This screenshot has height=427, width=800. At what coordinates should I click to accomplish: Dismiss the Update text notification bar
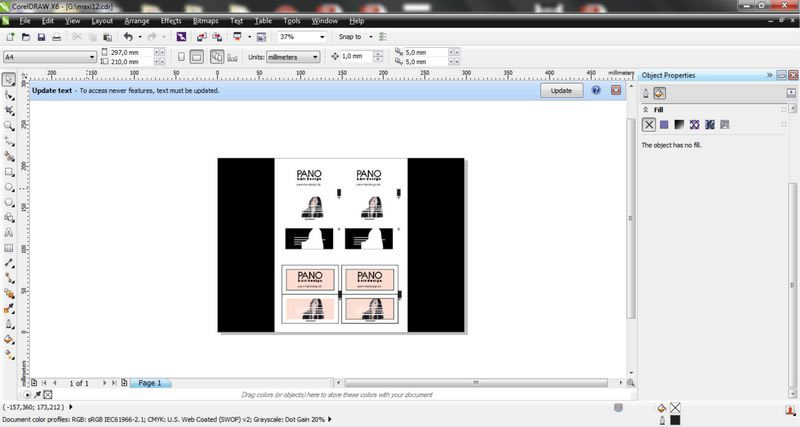pyautogui.click(x=616, y=90)
